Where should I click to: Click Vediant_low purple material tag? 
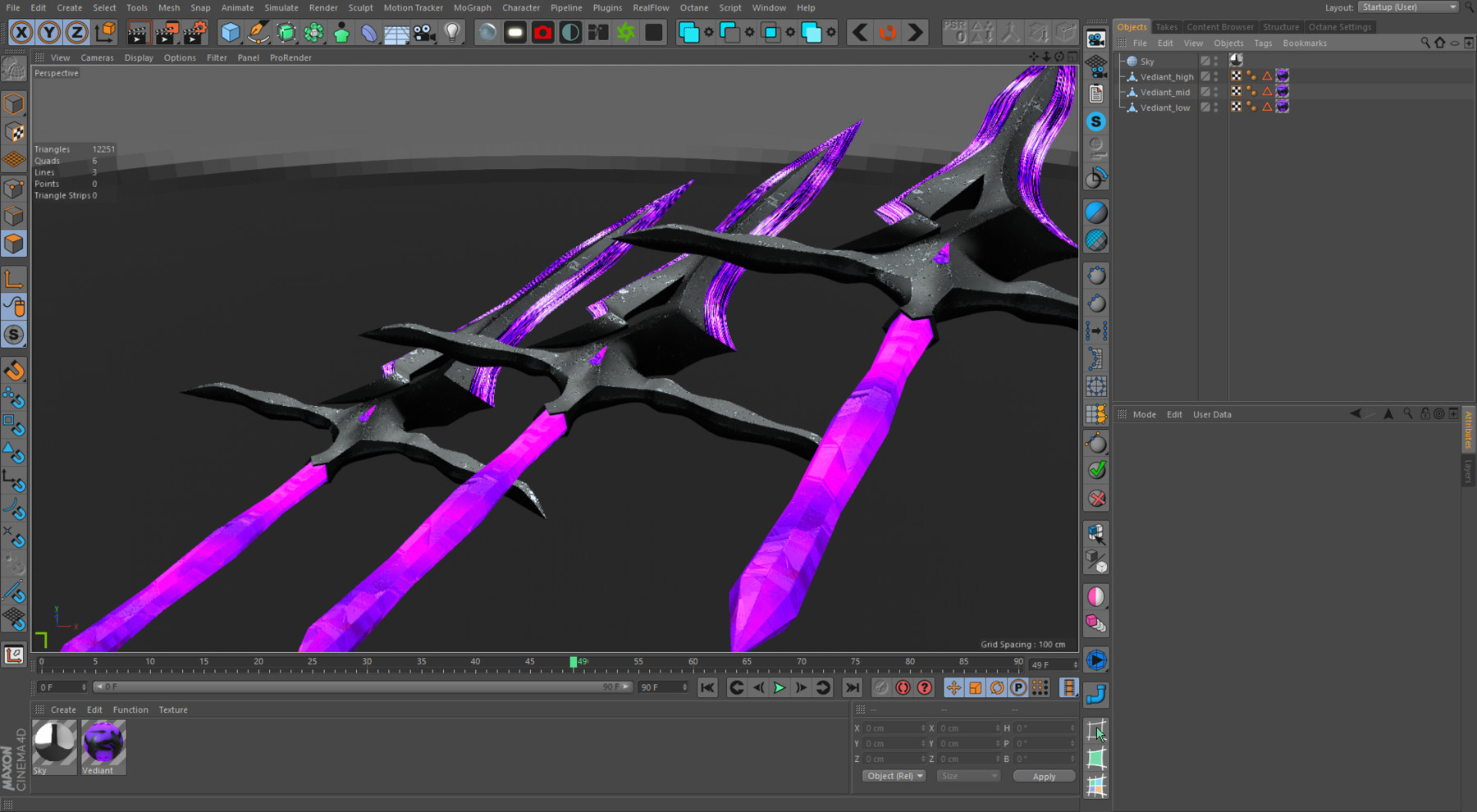click(x=1283, y=107)
